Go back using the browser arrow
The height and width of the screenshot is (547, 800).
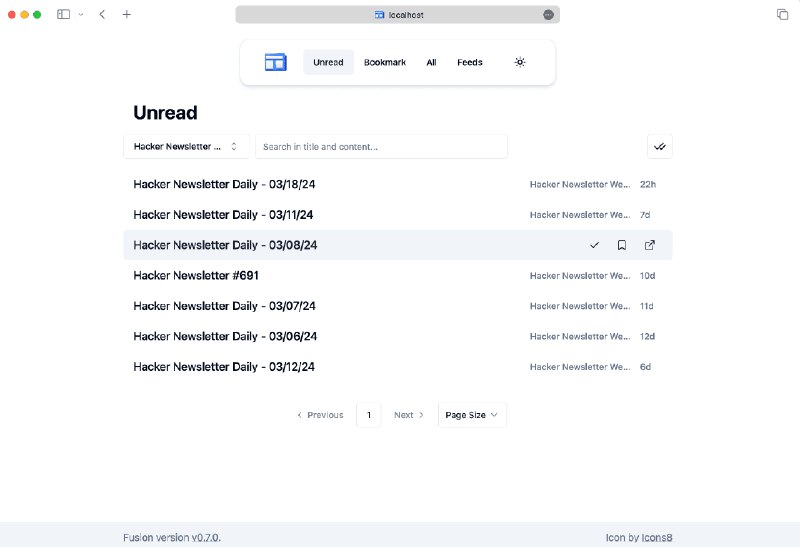(102, 15)
